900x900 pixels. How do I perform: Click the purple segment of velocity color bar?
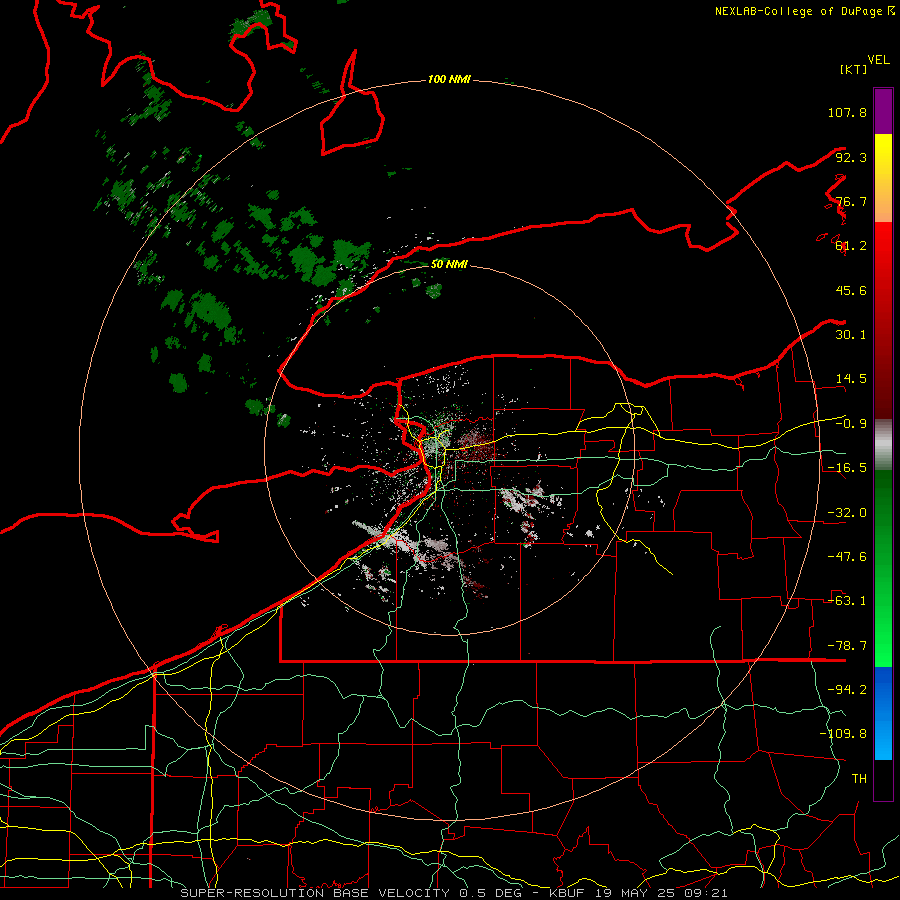(883, 111)
